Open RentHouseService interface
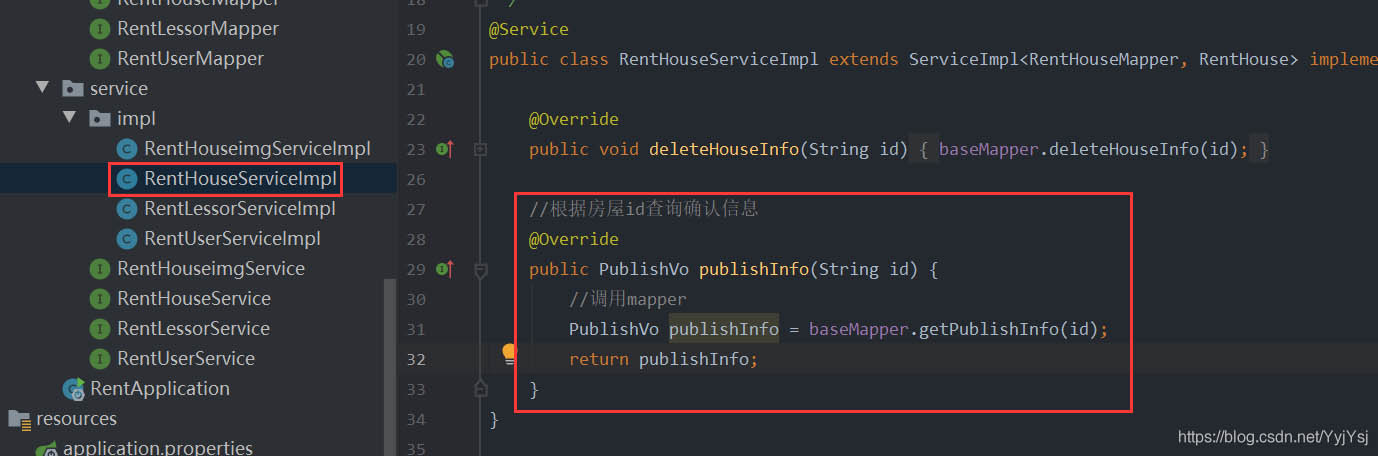The image size is (1378, 456). tap(194, 299)
